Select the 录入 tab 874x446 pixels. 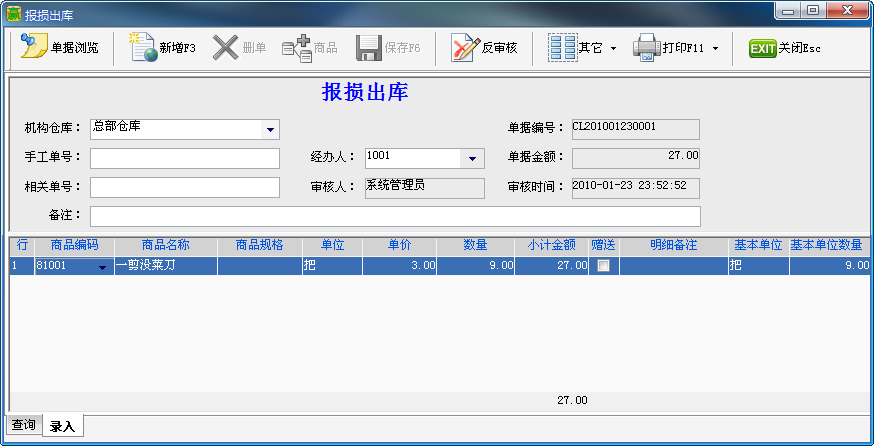pos(62,426)
